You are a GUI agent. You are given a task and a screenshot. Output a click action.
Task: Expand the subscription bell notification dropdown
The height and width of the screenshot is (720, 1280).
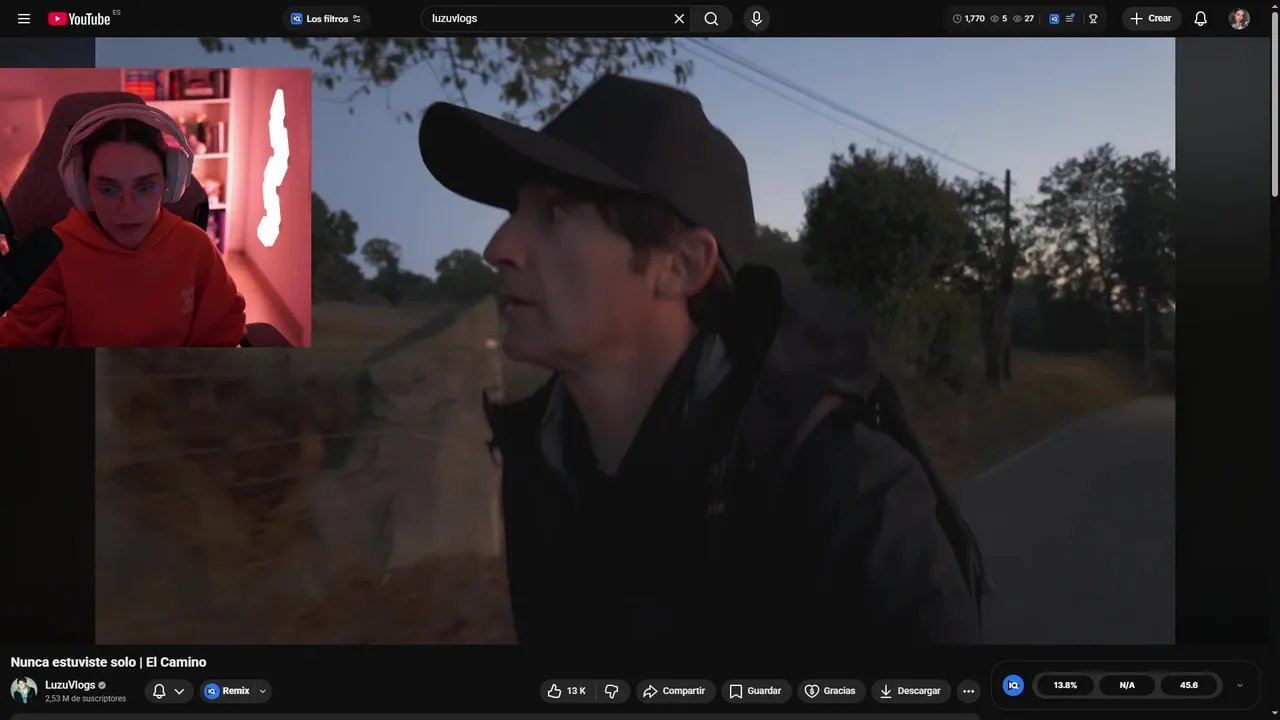168,691
